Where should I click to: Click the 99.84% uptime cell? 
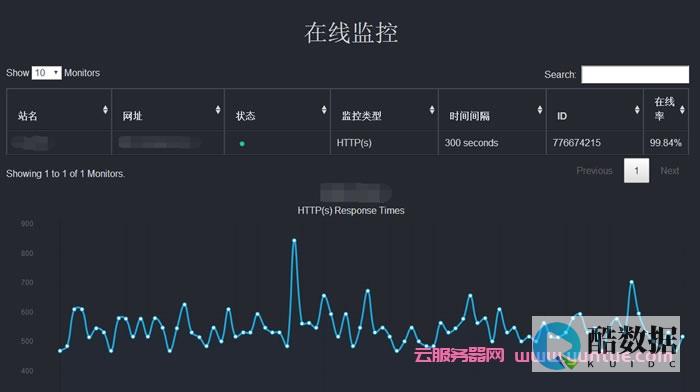click(666, 143)
